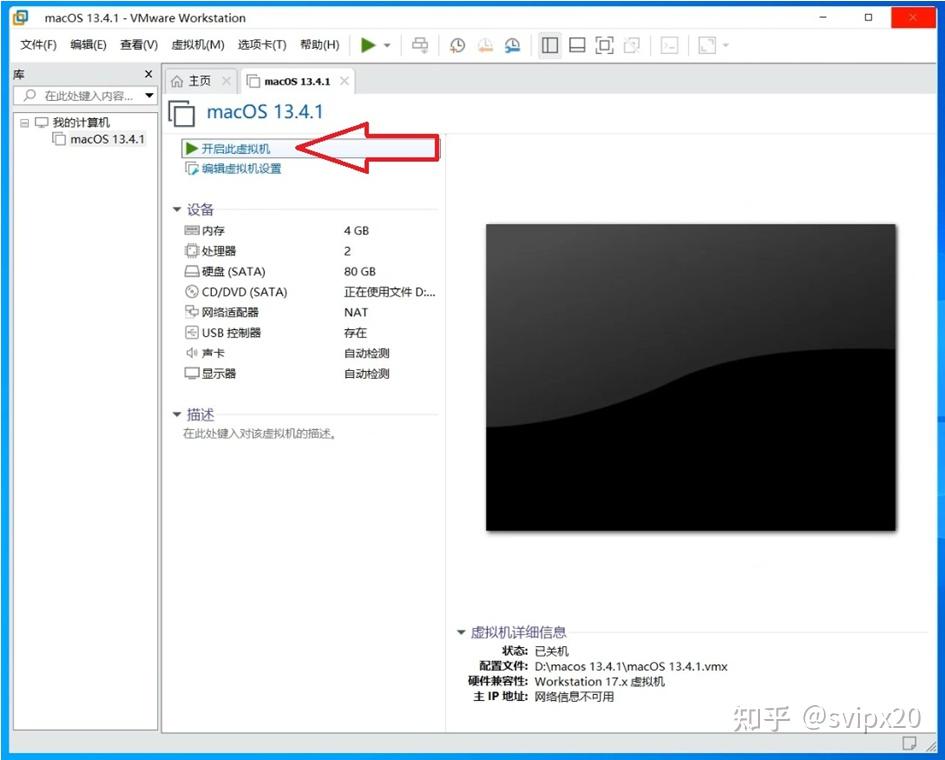Click the revert to snapshot icon
Screen dimensions: 945x760
[x=485, y=45]
